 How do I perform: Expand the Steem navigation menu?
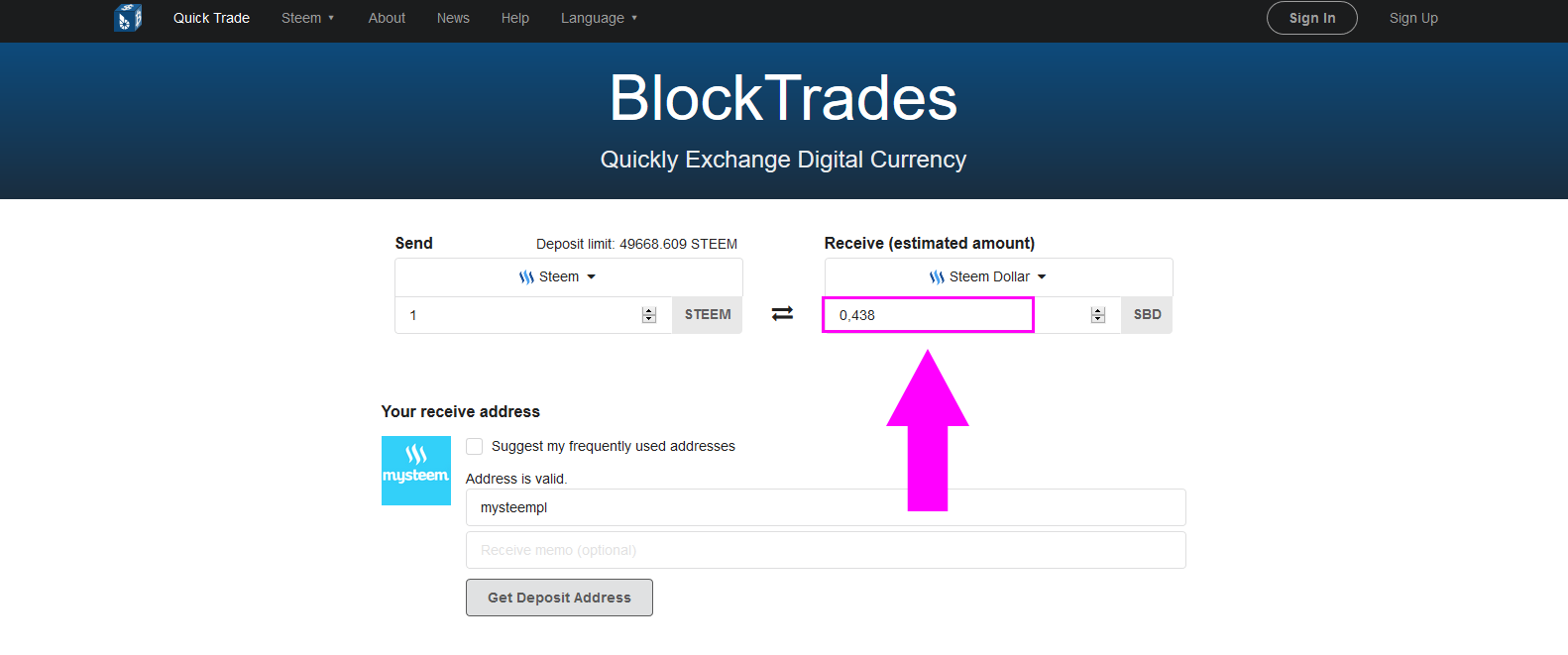pos(307,18)
